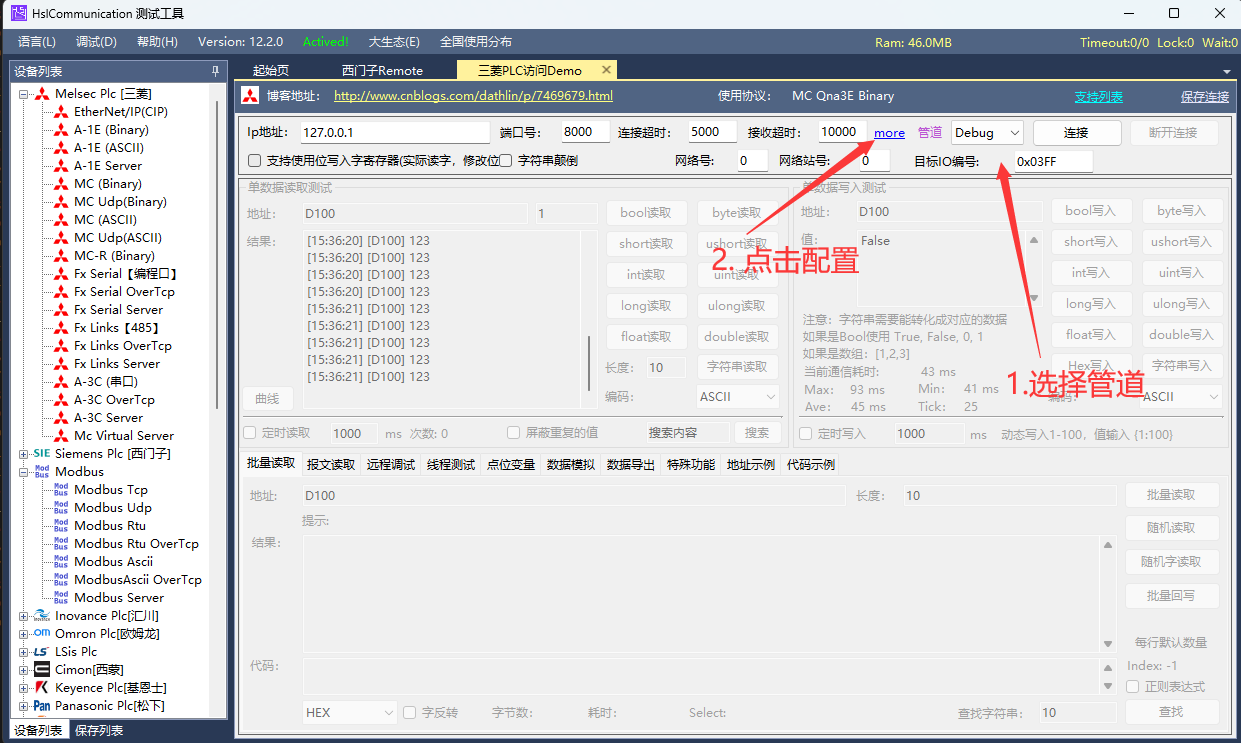Screen dimensions: 1241x743
Task: Click the short读取 button
Action: click(x=646, y=243)
